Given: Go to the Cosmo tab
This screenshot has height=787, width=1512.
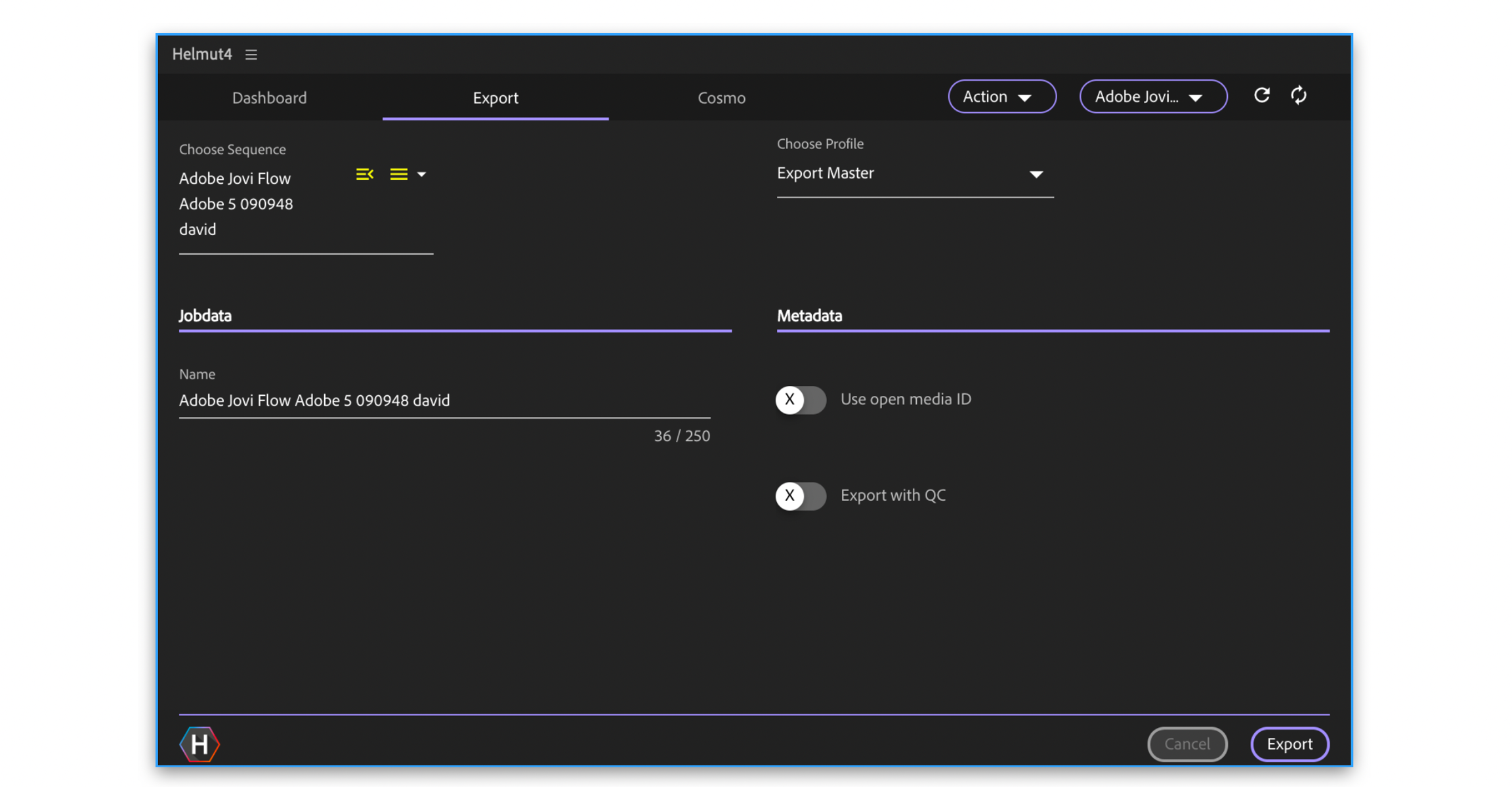Looking at the screenshot, I should pos(721,98).
